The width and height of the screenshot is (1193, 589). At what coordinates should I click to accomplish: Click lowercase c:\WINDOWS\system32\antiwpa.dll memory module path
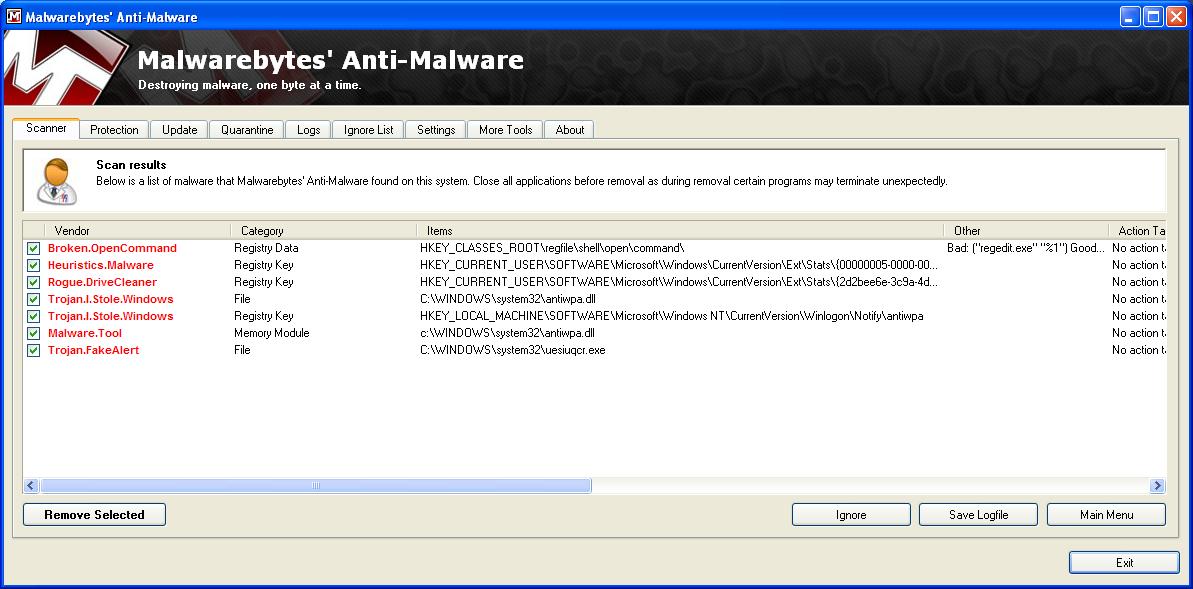507,333
